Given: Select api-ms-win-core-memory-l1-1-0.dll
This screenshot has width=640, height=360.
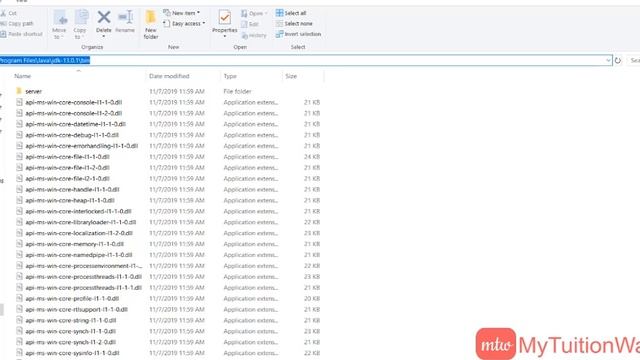Looking at the screenshot, I should click(x=75, y=244).
